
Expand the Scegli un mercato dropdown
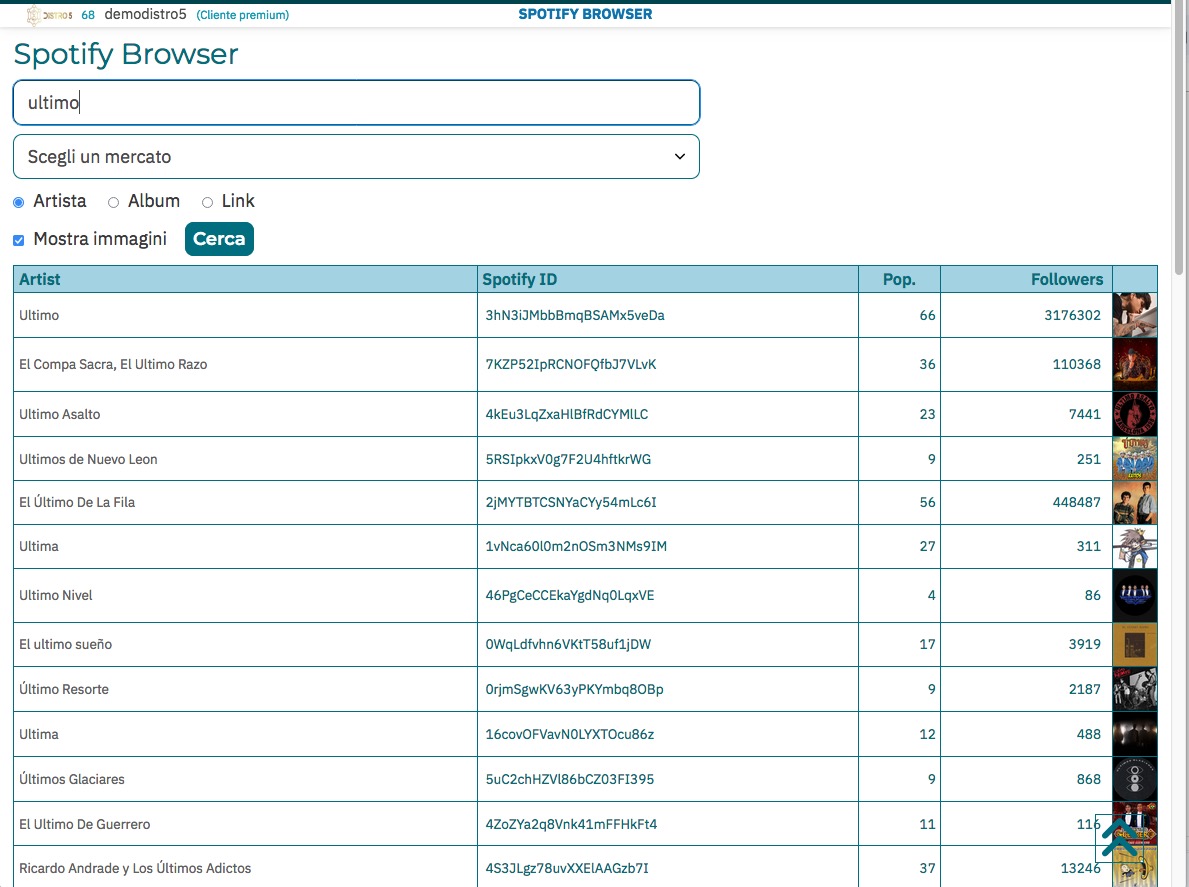point(356,157)
